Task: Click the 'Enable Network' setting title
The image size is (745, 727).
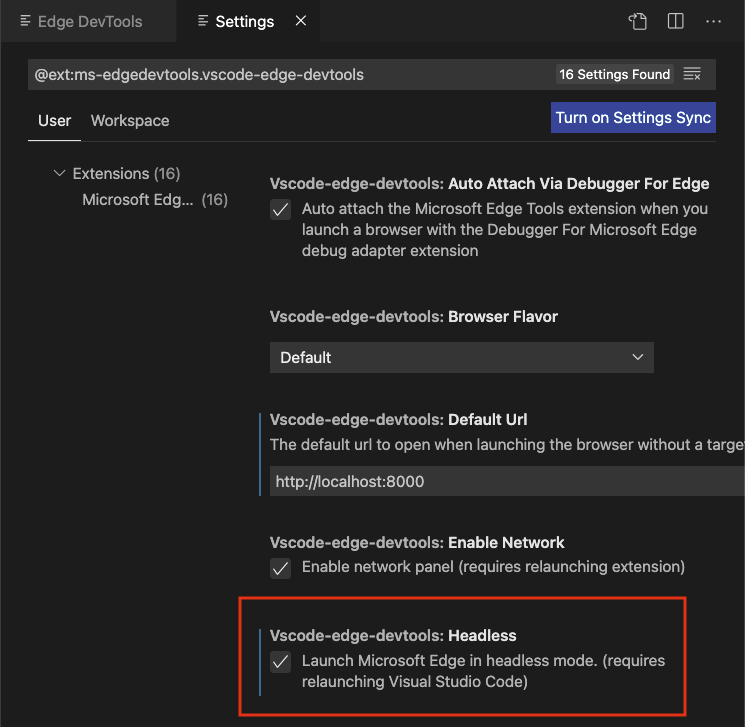Action: (x=417, y=543)
